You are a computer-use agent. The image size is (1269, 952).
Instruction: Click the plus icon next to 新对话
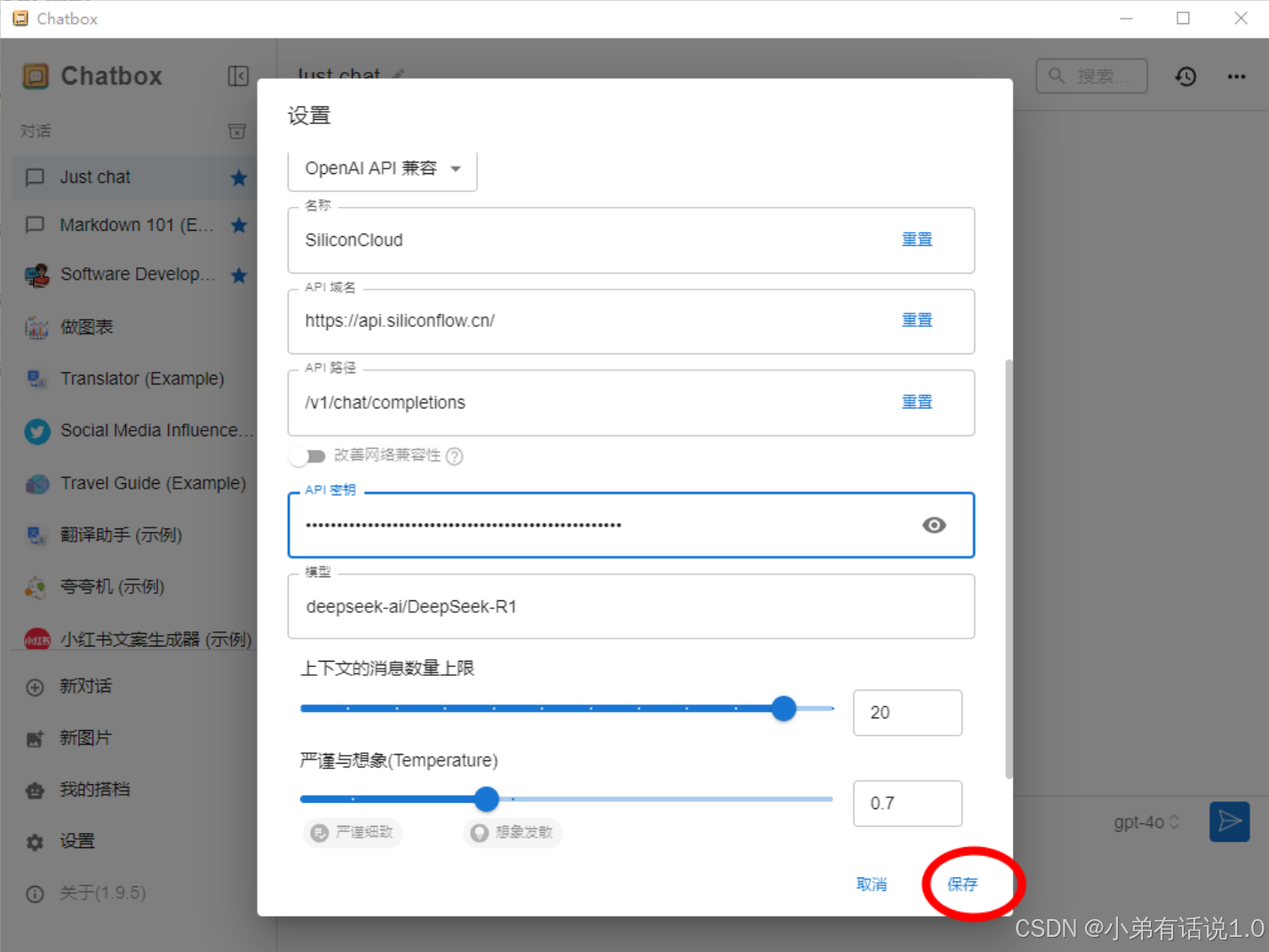tap(35, 687)
